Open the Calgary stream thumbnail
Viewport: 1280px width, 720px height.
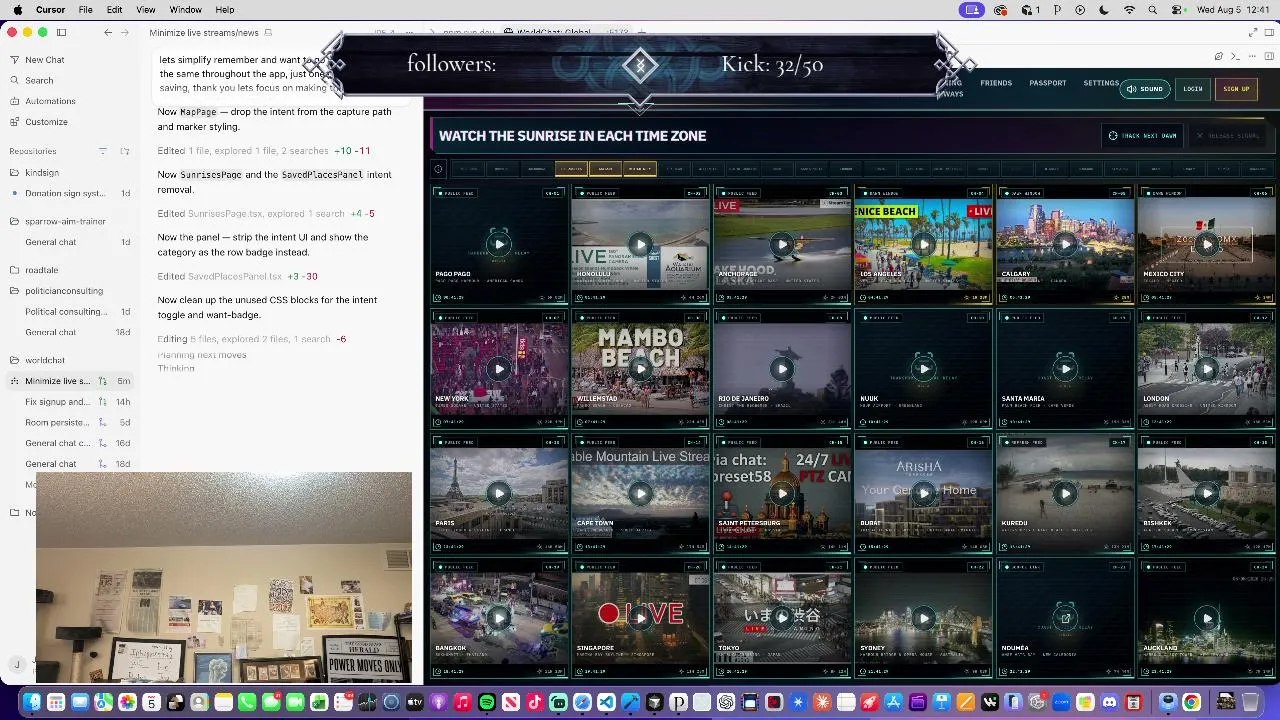tap(1065, 244)
